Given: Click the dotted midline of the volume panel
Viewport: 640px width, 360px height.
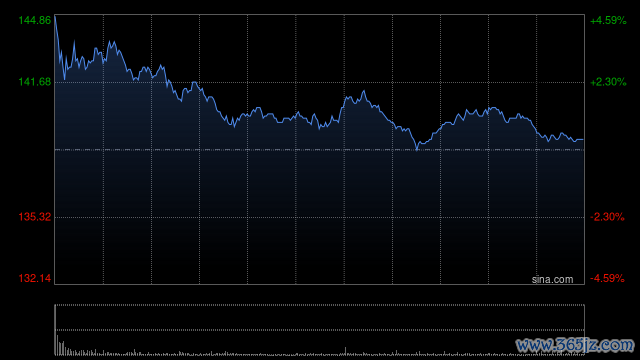Looking at the screenshot, I should click(x=320, y=330).
